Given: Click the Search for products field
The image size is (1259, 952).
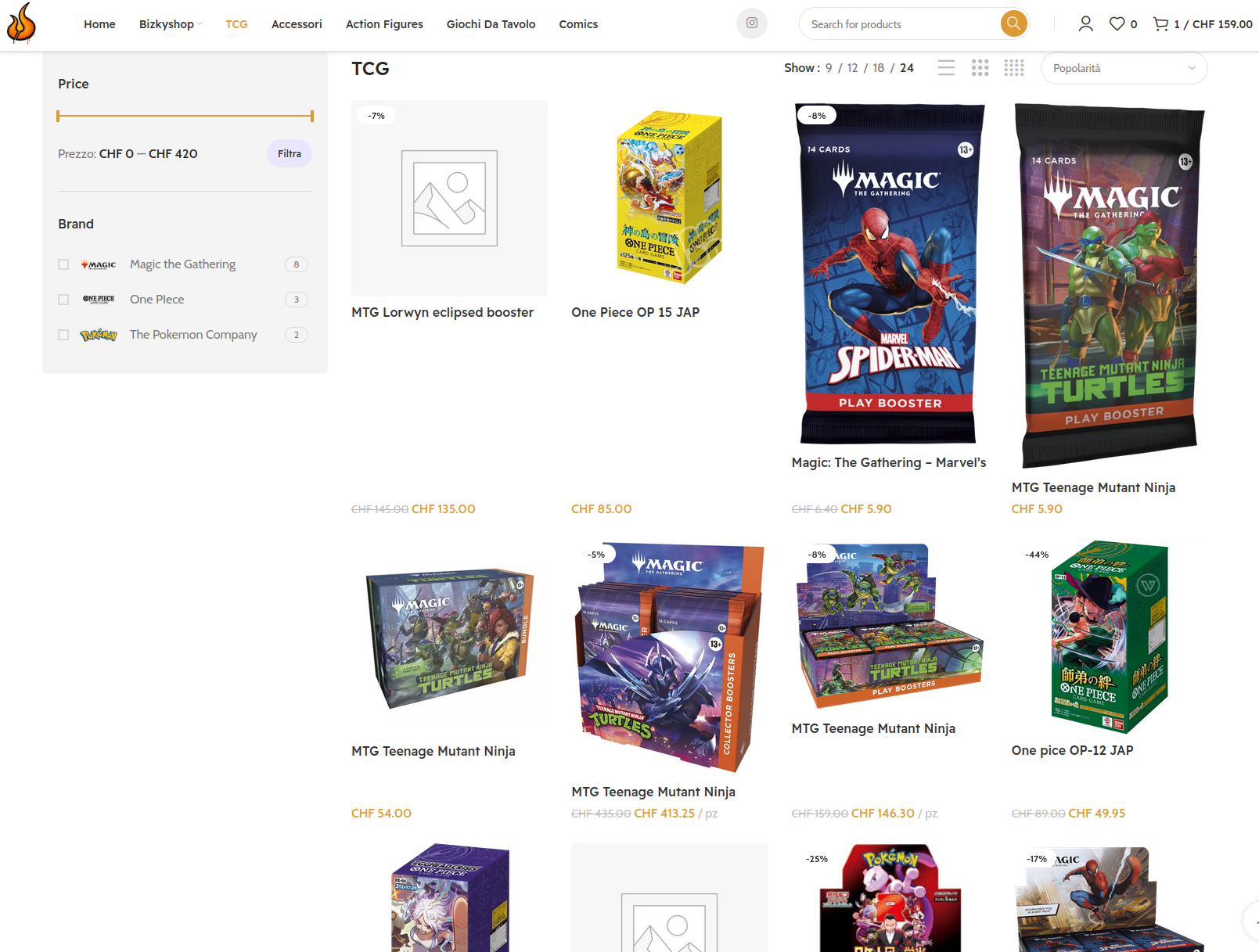Looking at the screenshot, I should (900, 24).
